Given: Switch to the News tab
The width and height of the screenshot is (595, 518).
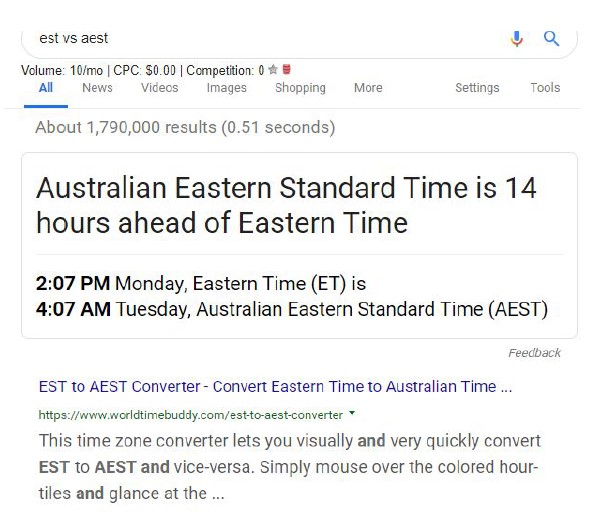Looking at the screenshot, I should 97,88.
